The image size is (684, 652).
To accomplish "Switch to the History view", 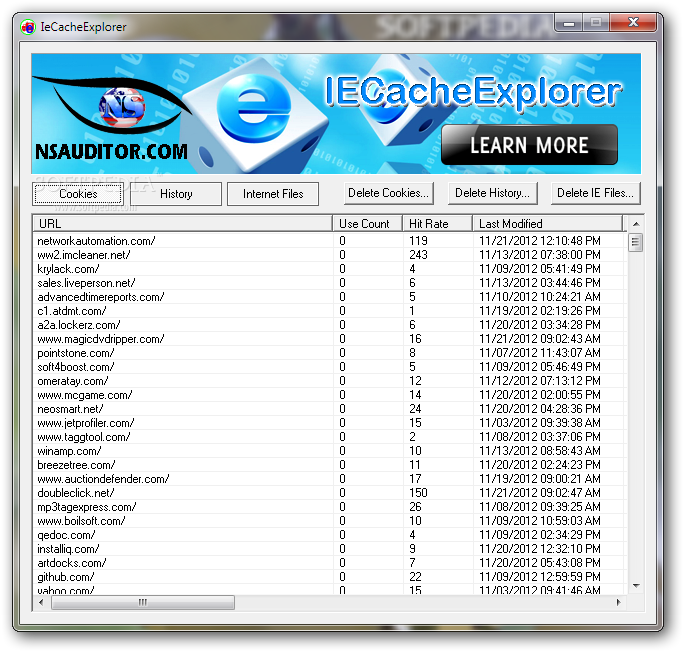I will click(176, 194).
